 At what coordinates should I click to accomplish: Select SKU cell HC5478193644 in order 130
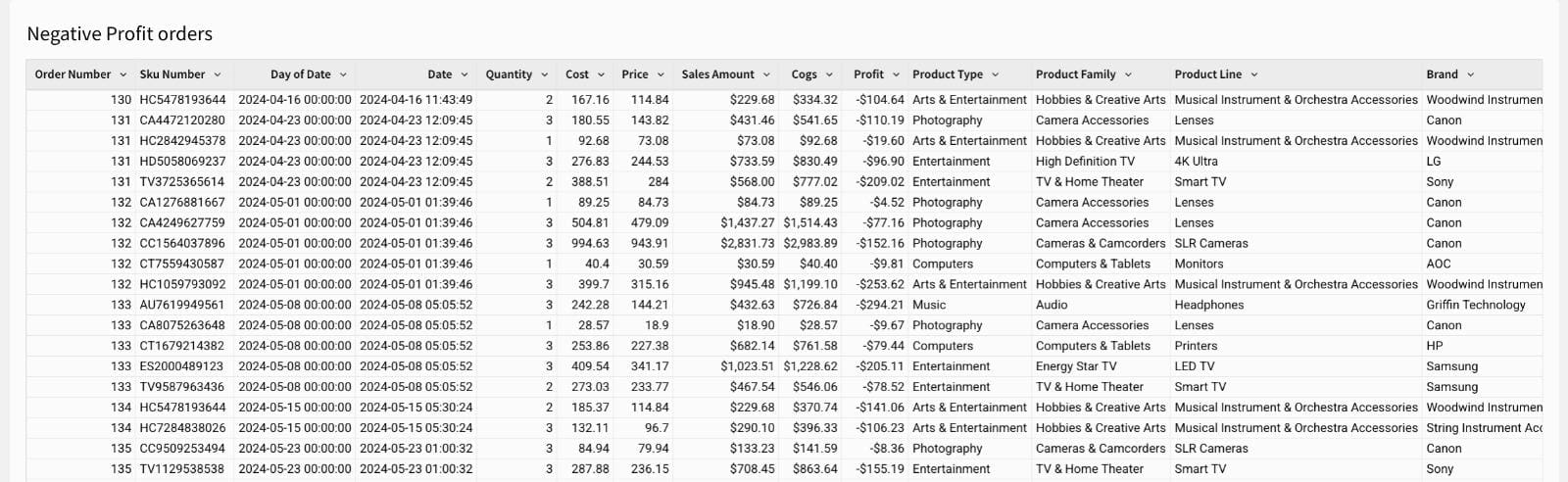182,100
